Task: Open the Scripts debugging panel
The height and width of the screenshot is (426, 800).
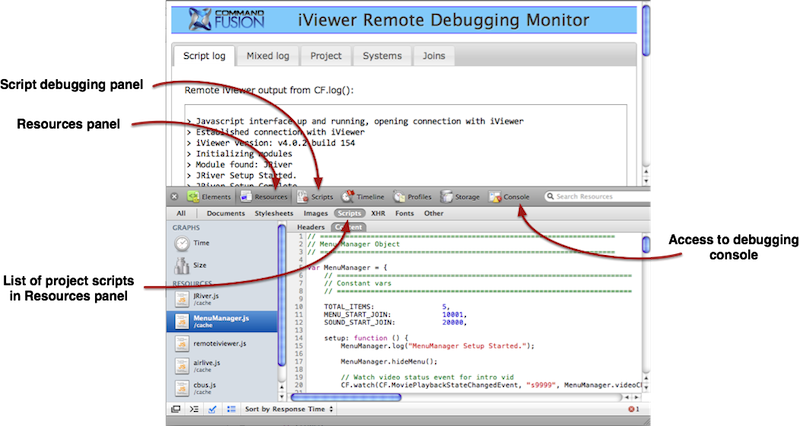Action: click(315, 196)
